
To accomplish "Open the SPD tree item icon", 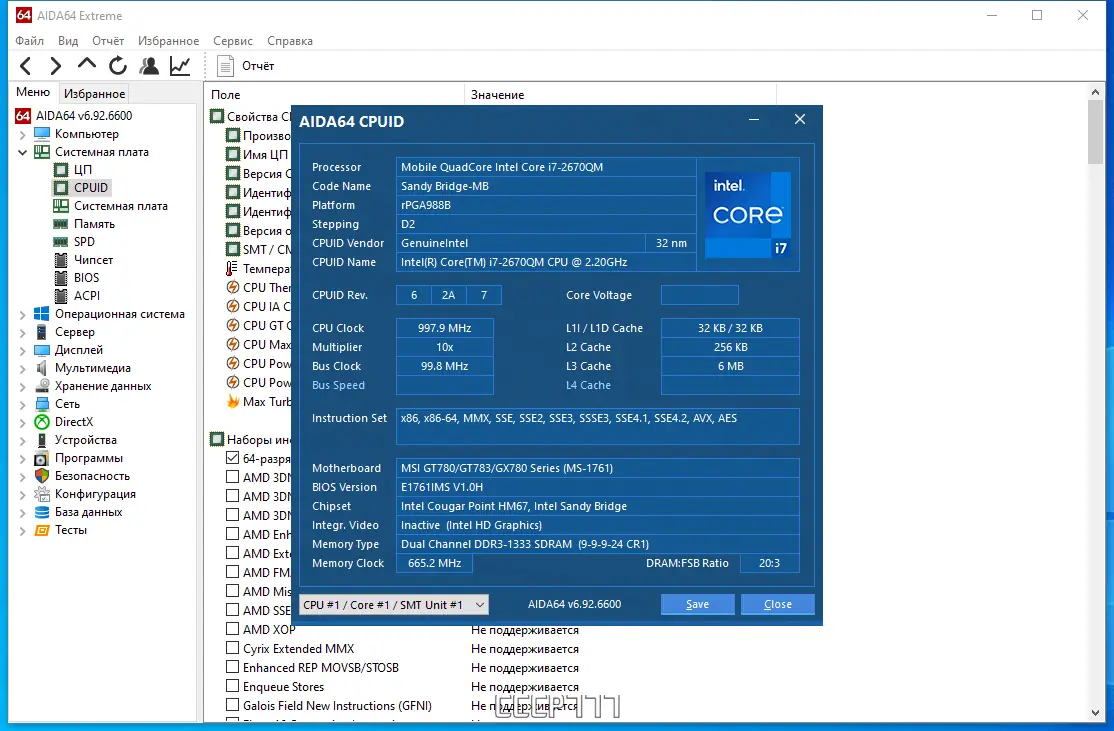I will point(61,242).
